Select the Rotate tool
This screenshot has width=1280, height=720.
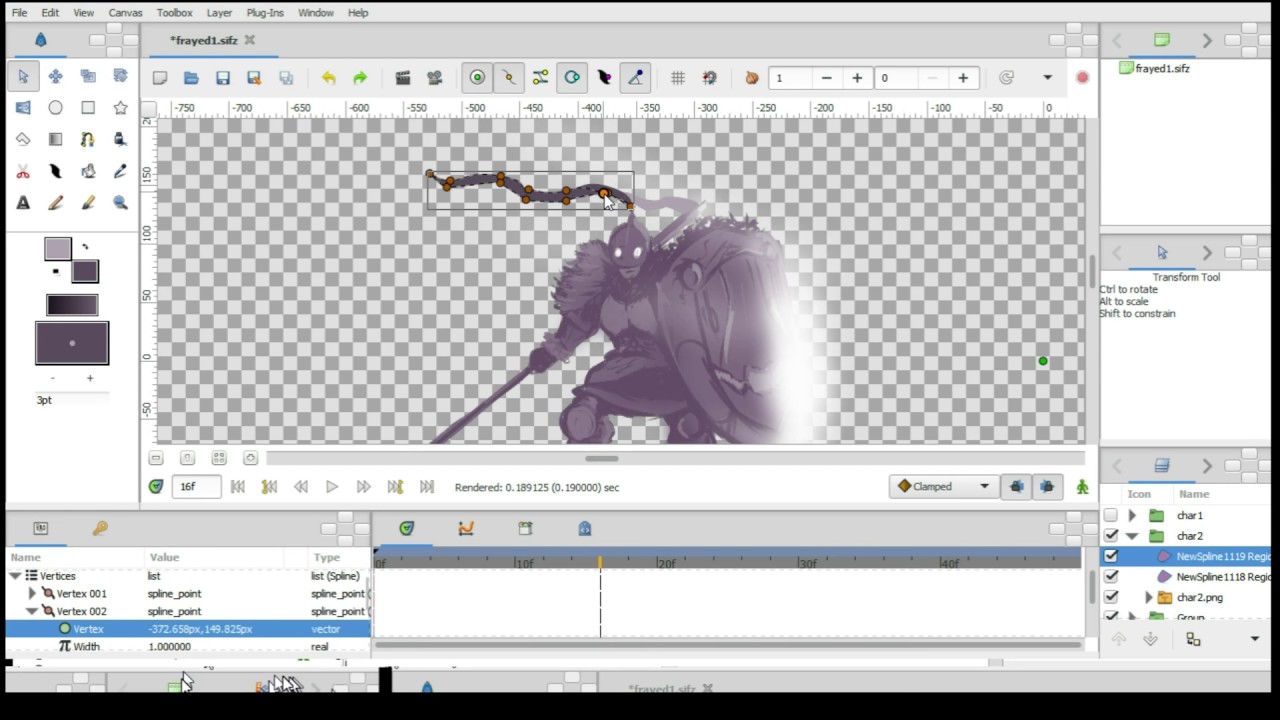click(x=121, y=76)
